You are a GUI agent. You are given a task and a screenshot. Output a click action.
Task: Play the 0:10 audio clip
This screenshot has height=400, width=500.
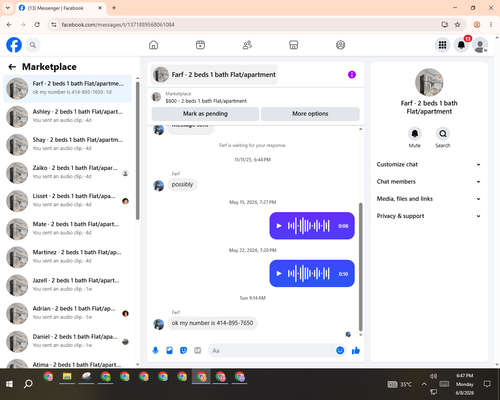279,274
